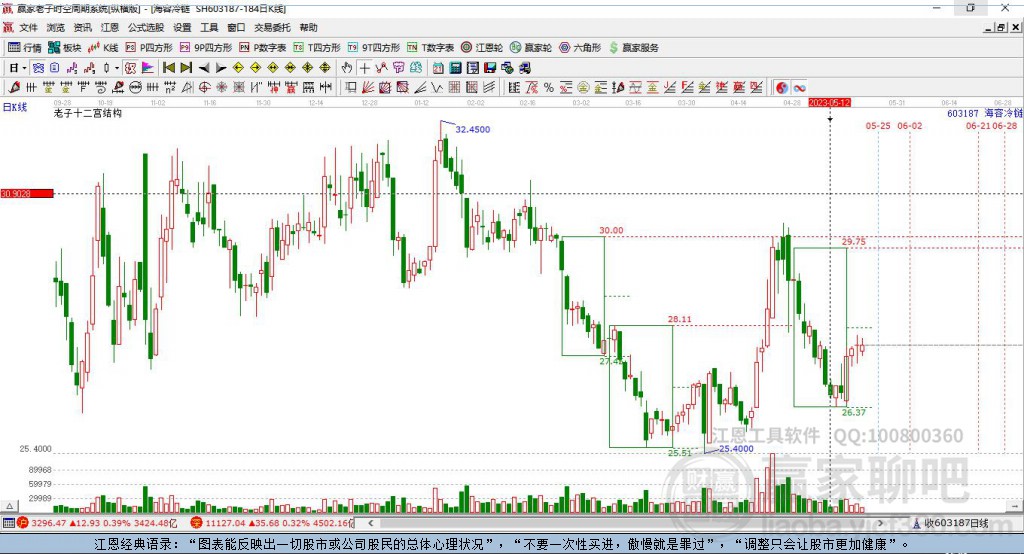Screen dimensions: 1024x554
Task: Open the 9P四方形 tool
Action: point(206,47)
